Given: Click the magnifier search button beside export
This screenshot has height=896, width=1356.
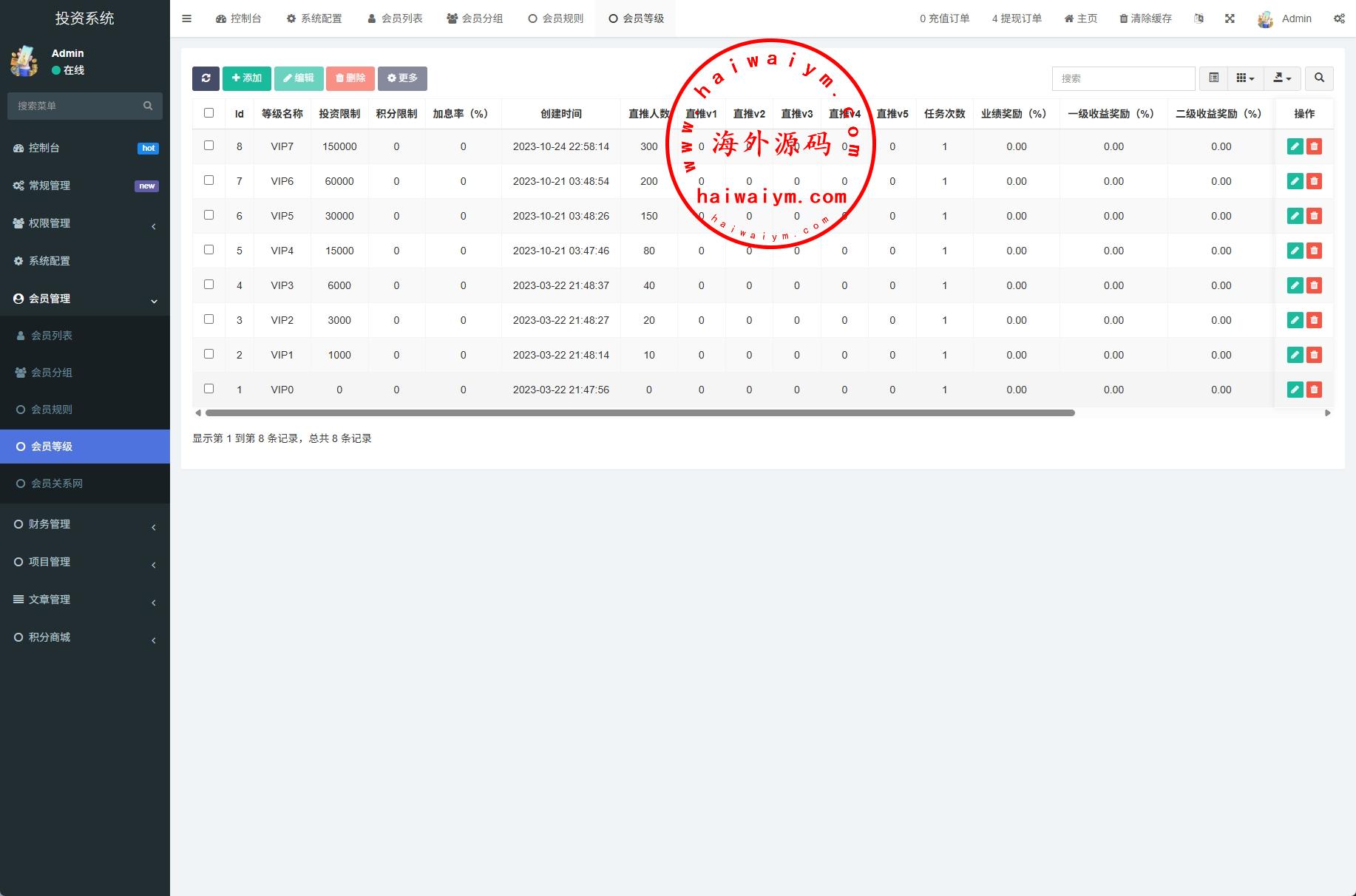Looking at the screenshot, I should point(1319,78).
